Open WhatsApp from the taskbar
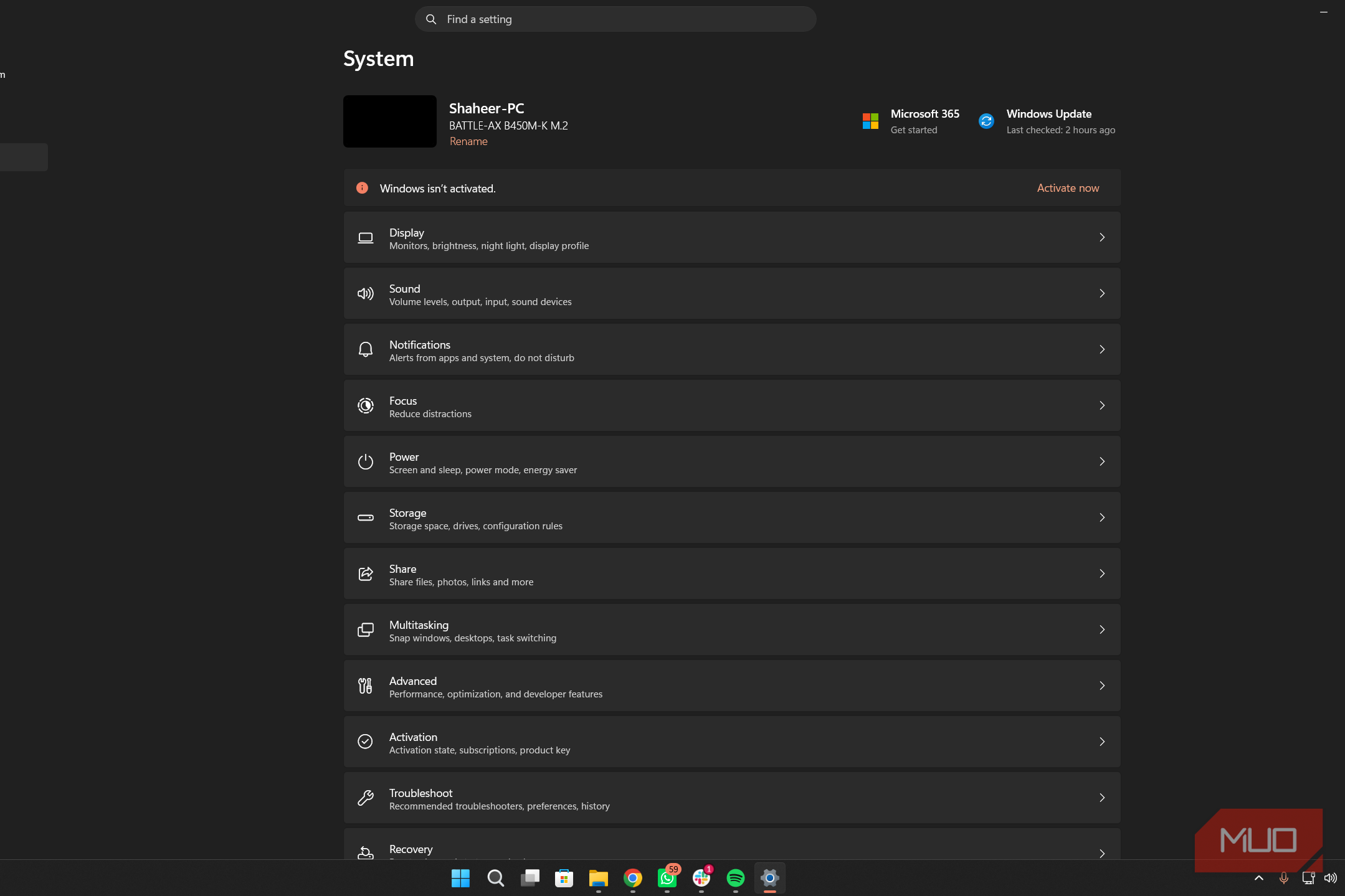This screenshot has width=1345, height=896. pos(667,878)
